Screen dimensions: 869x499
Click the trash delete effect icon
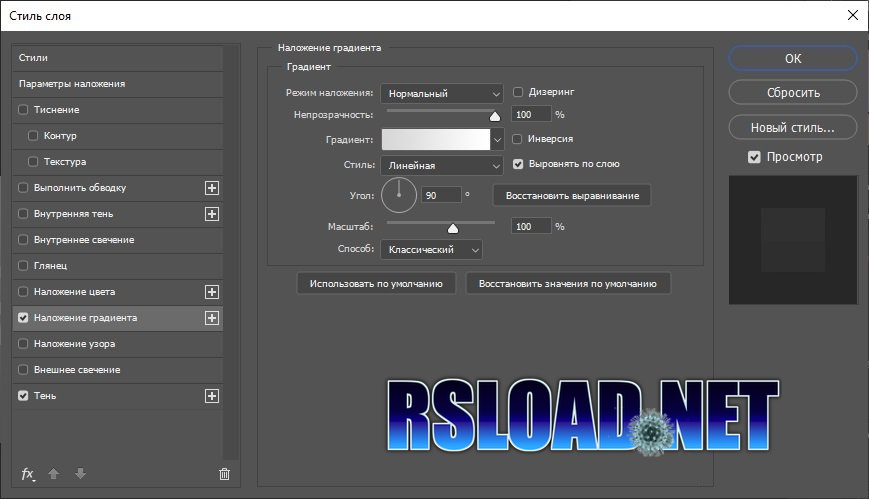tap(224, 474)
